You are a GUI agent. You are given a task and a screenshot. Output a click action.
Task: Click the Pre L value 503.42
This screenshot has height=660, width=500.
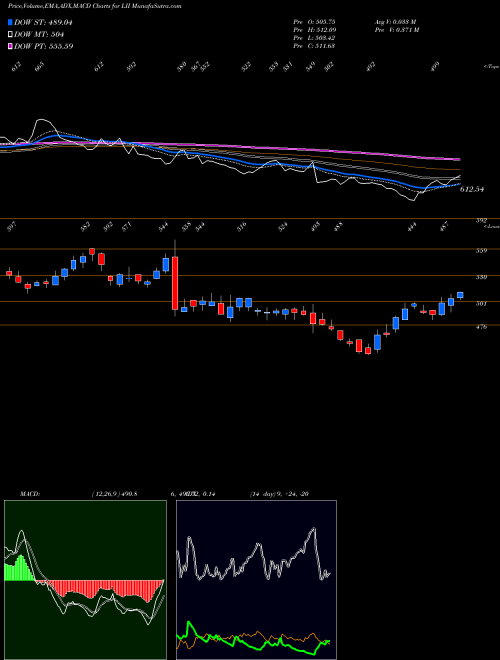pyautogui.click(x=323, y=37)
